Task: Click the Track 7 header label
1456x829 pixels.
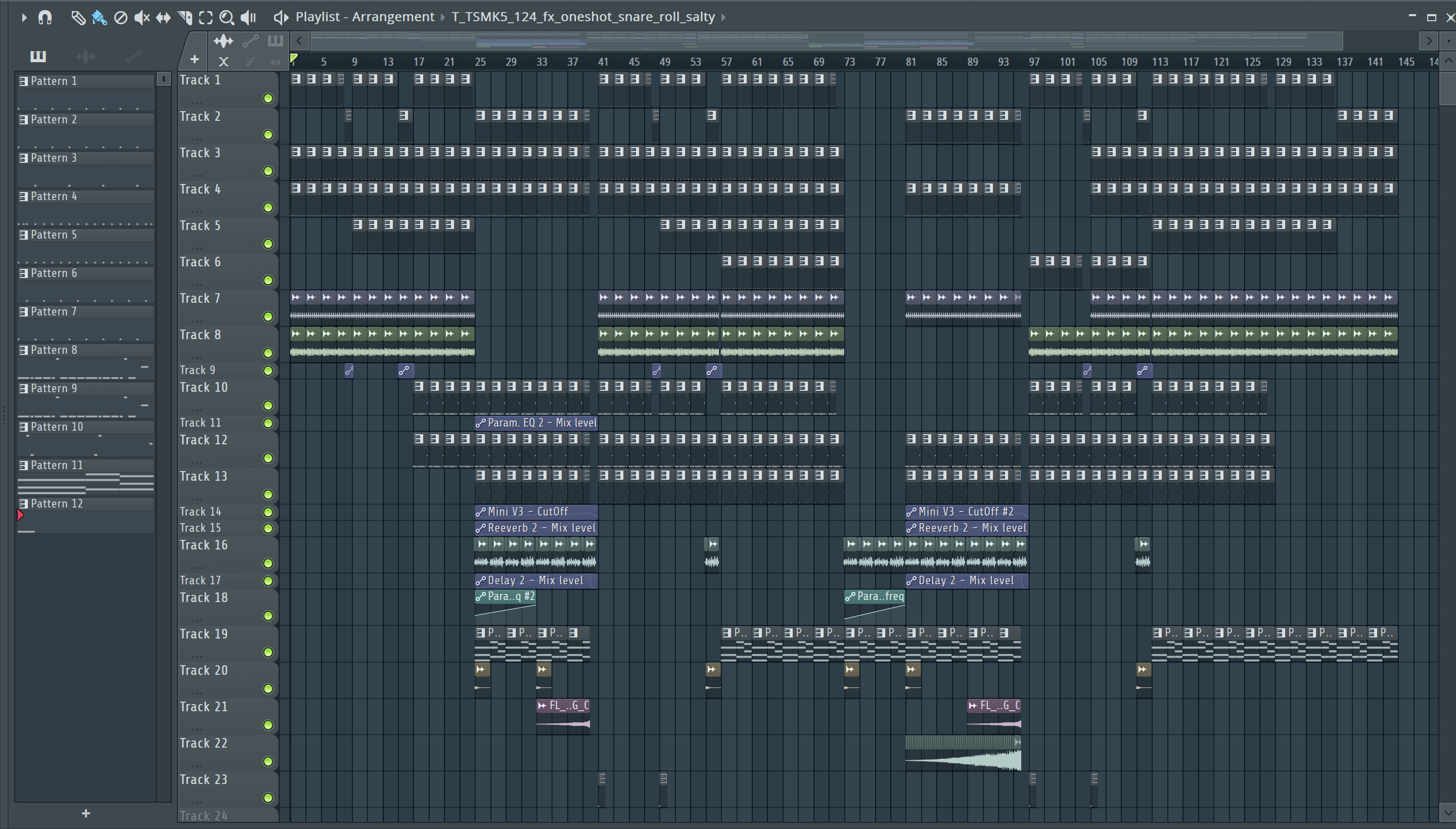Action: click(x=200, y=298)
